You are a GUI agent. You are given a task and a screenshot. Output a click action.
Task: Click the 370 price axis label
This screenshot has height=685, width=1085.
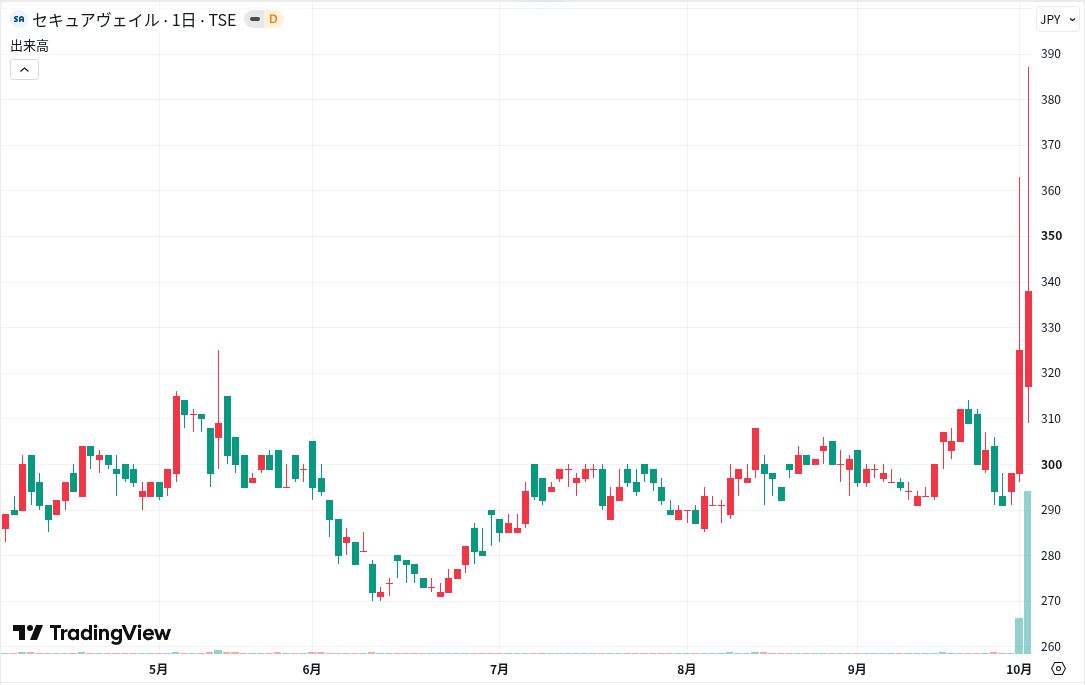pyautogui.click(x=1050, y=145)
